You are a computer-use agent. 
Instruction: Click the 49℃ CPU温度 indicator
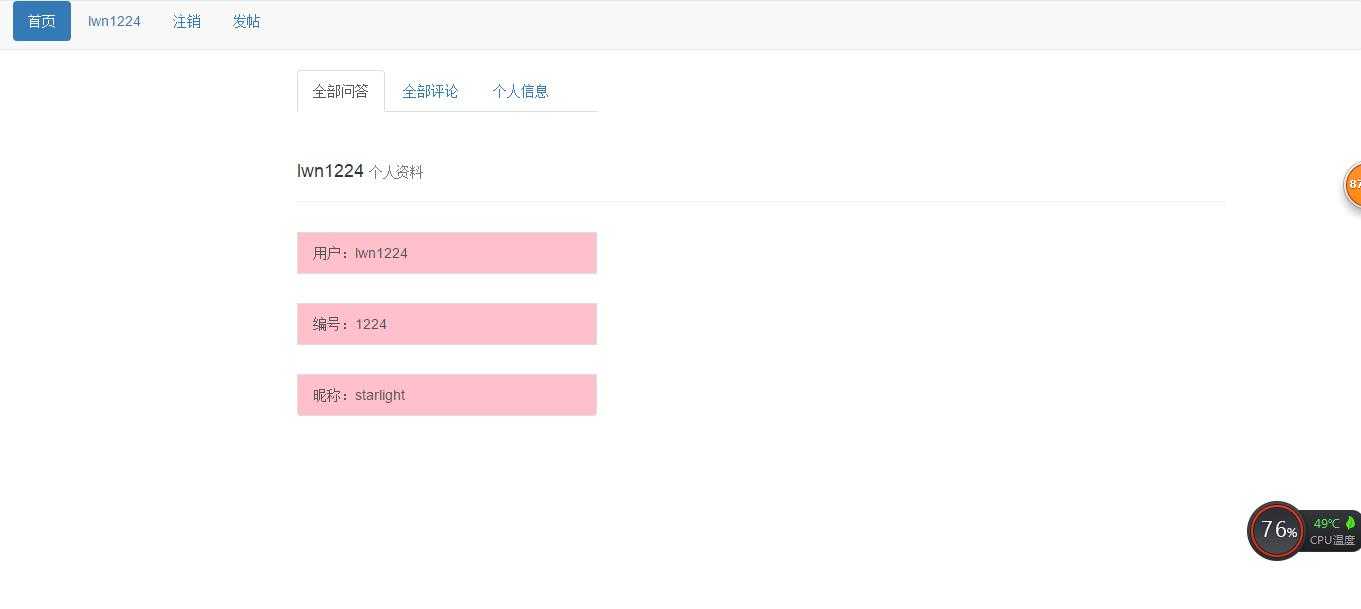(1332, 531)
